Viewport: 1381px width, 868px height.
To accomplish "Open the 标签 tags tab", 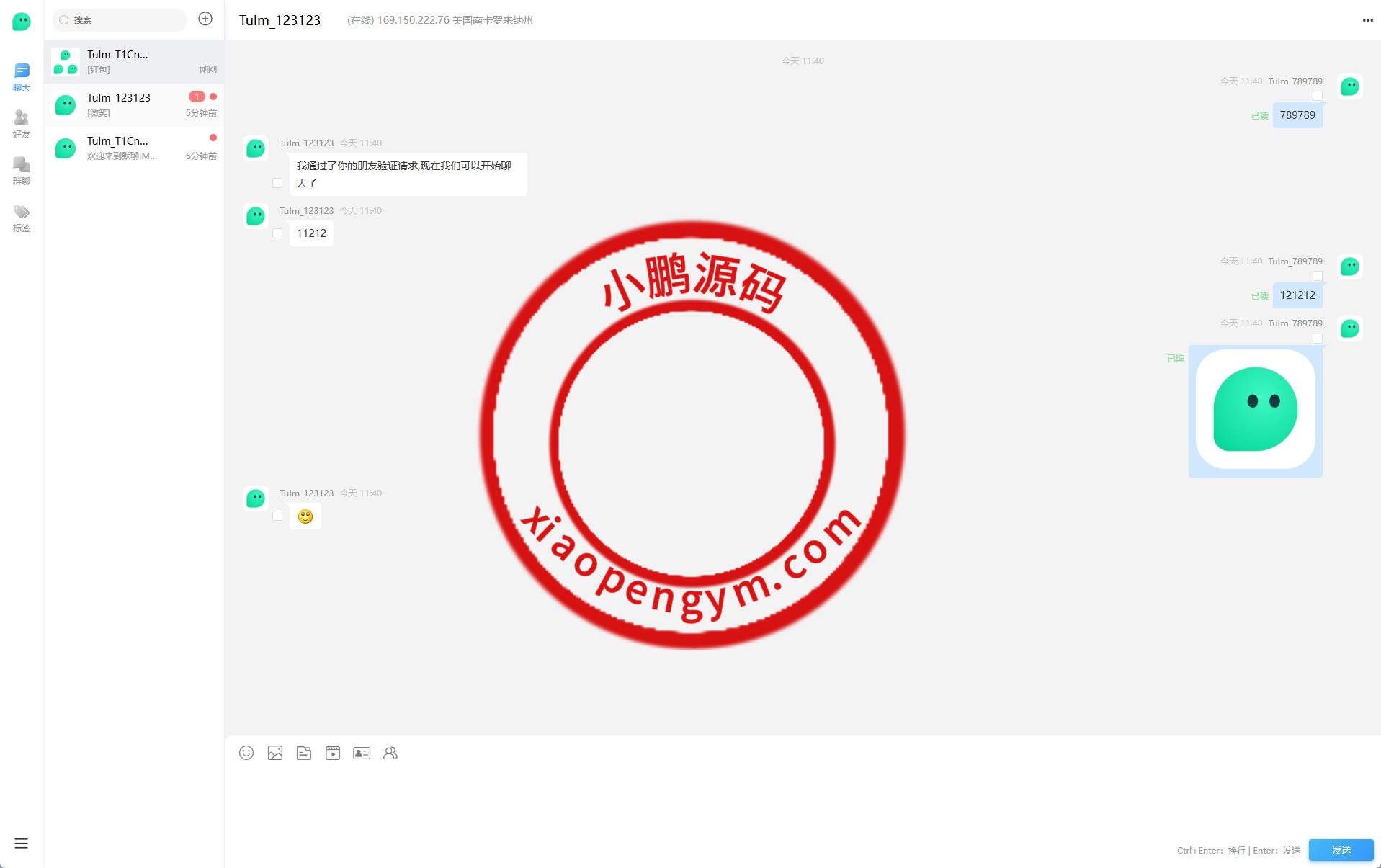I will coord(22,218).
